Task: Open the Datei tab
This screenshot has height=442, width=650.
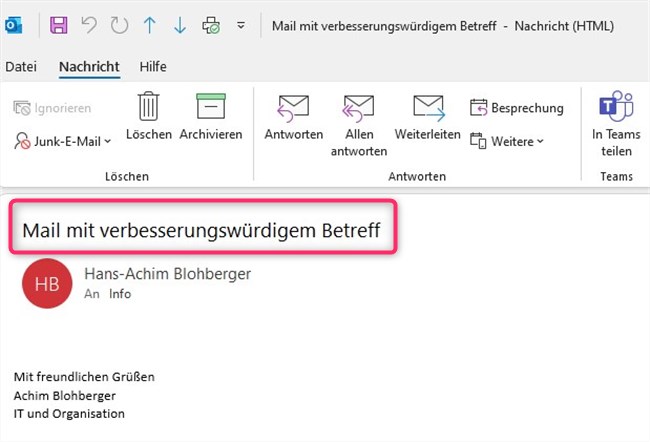Action: (x=21, y=66)
